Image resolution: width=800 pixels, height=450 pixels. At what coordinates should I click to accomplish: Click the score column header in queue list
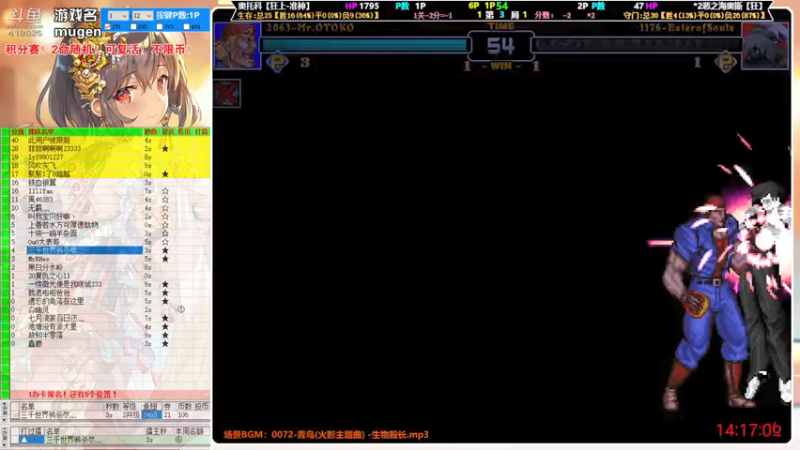18,132
